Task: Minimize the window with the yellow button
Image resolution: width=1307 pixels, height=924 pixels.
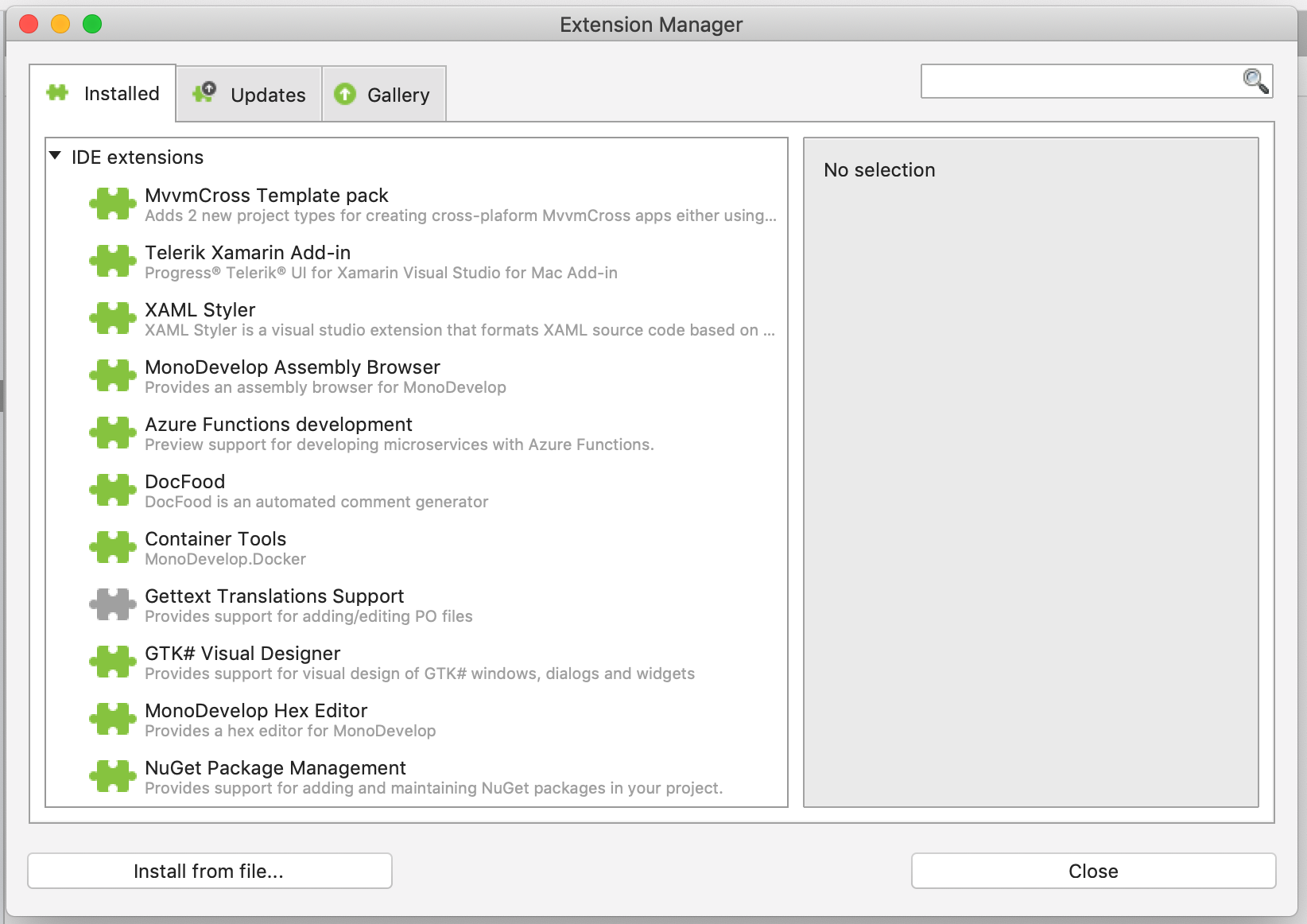Action: [60, 24]
